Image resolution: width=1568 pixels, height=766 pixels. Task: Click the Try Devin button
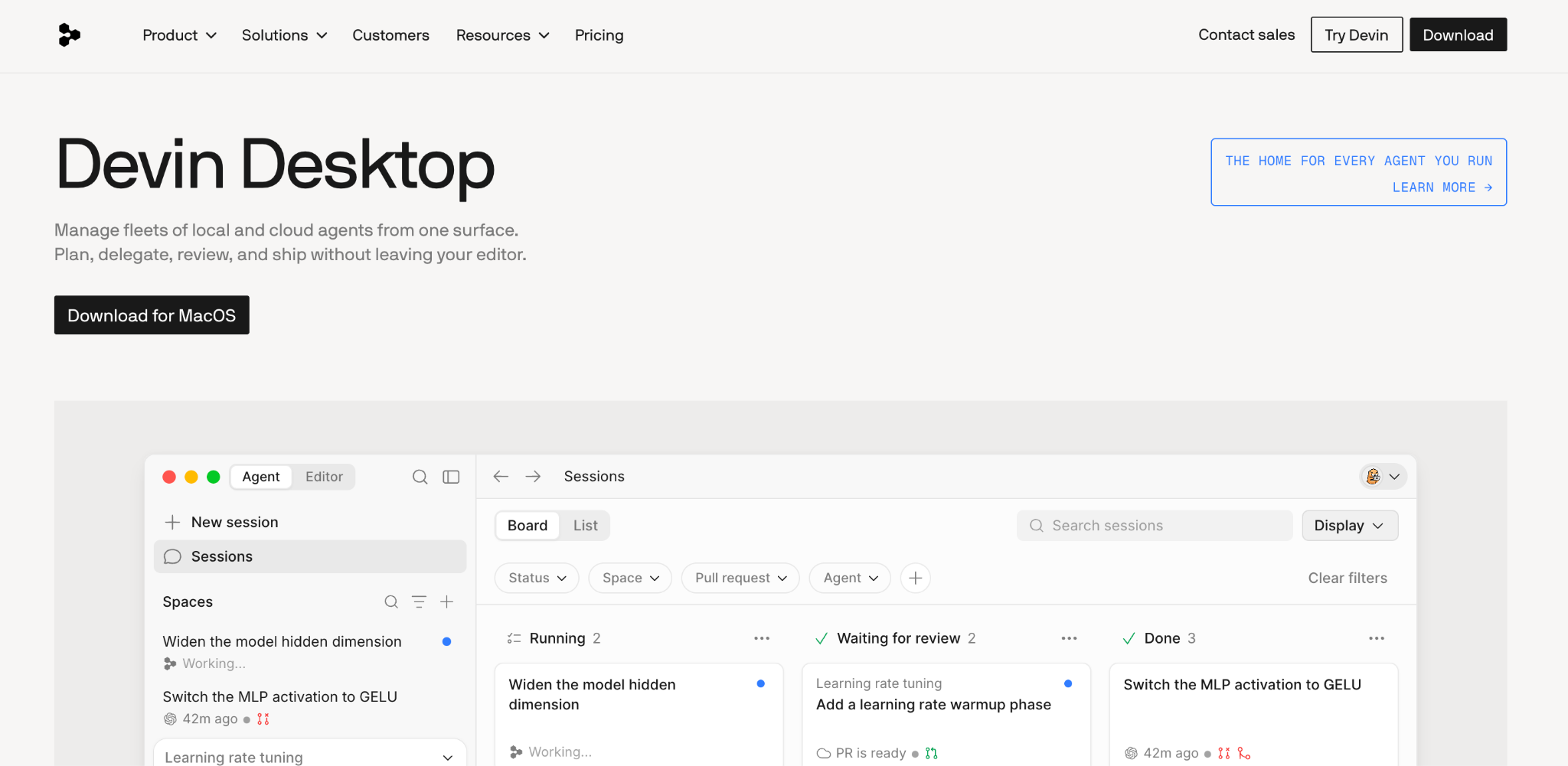pos(1357,34)
